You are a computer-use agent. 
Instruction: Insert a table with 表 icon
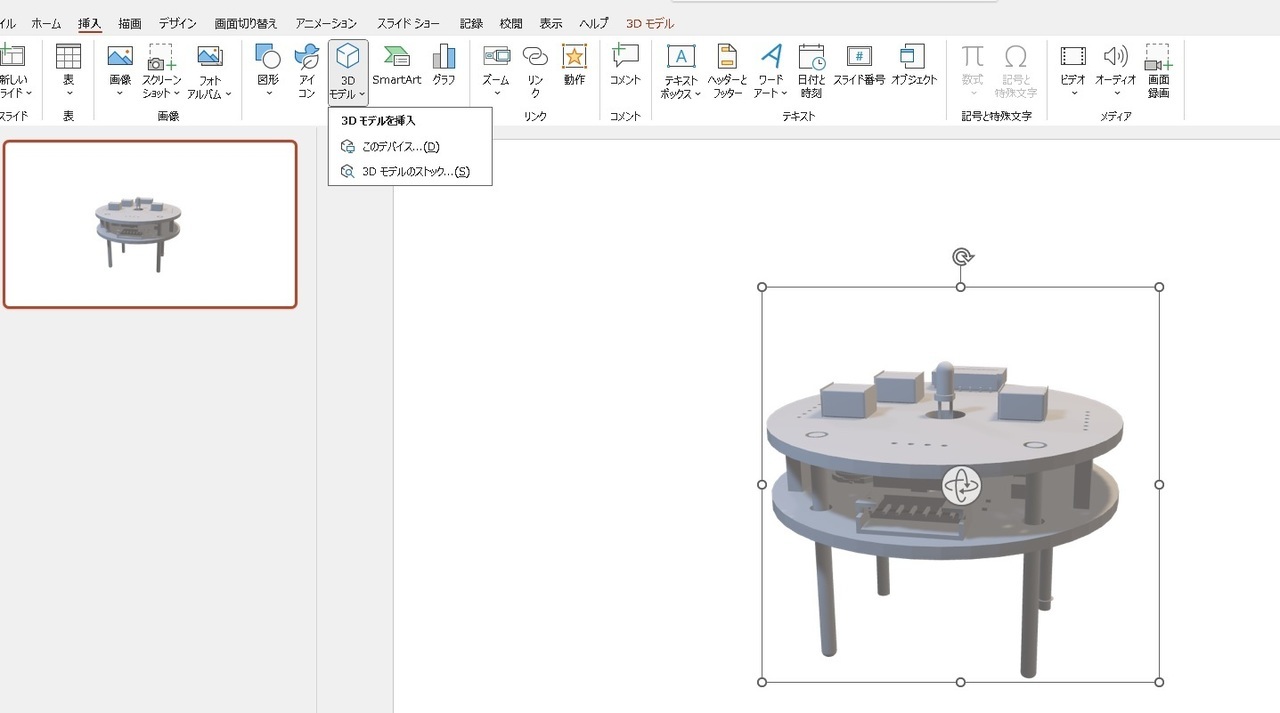68,56
